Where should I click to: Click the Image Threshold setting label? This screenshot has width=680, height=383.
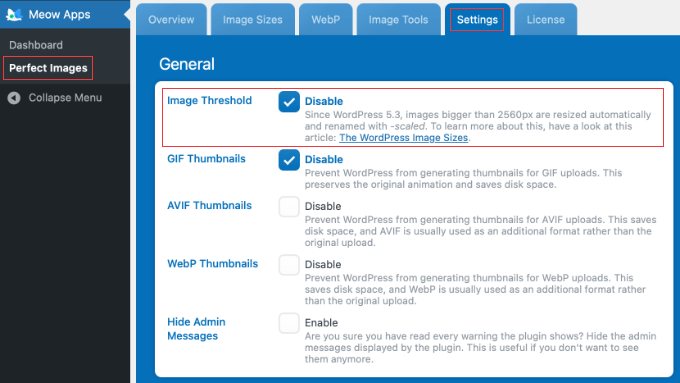(209, 100)
